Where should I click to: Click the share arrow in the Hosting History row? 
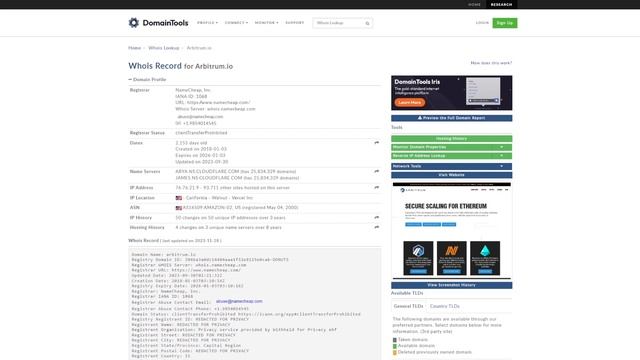(376, 227)
